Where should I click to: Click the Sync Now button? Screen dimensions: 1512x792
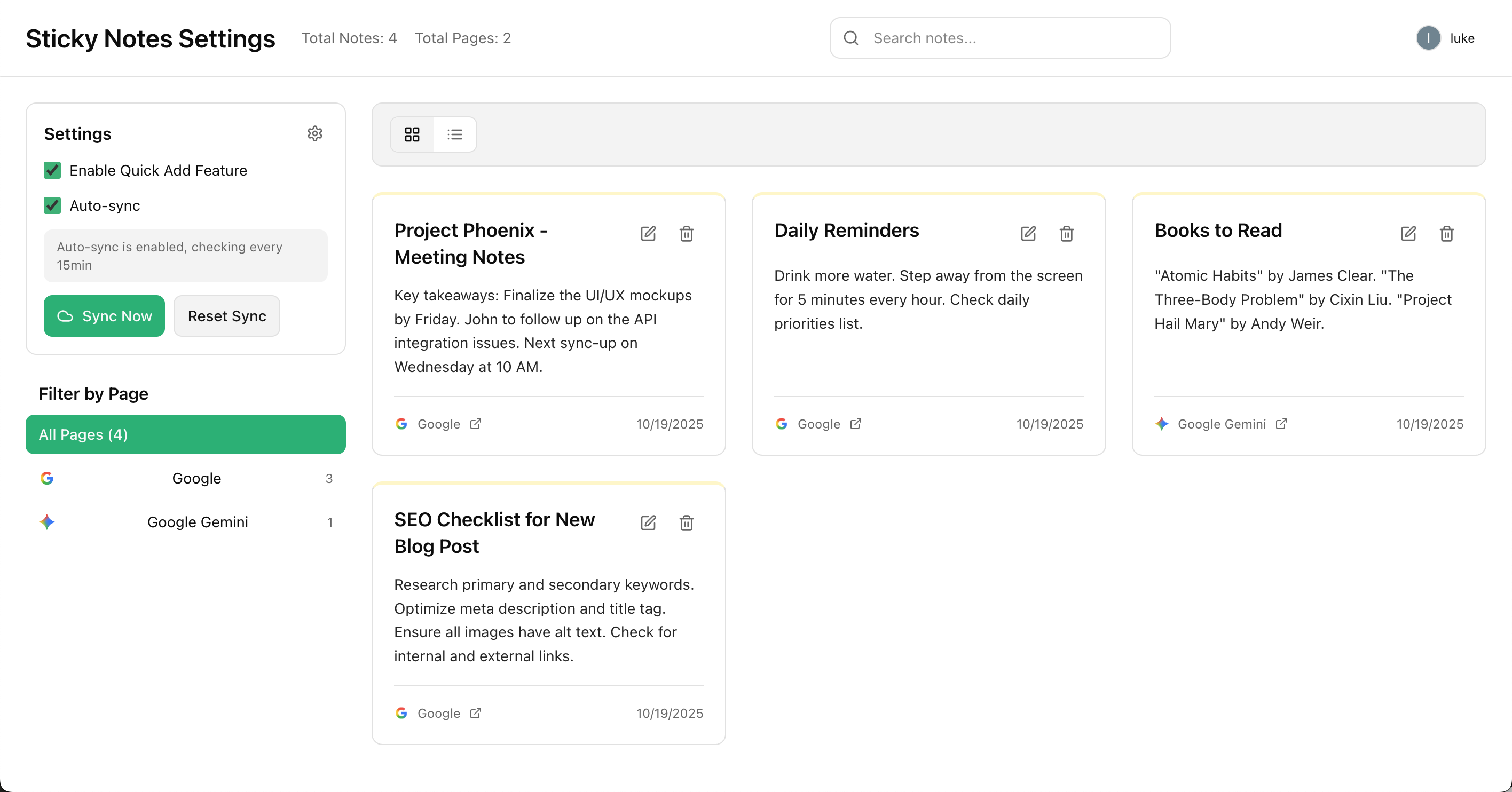[x=105, y=315]
